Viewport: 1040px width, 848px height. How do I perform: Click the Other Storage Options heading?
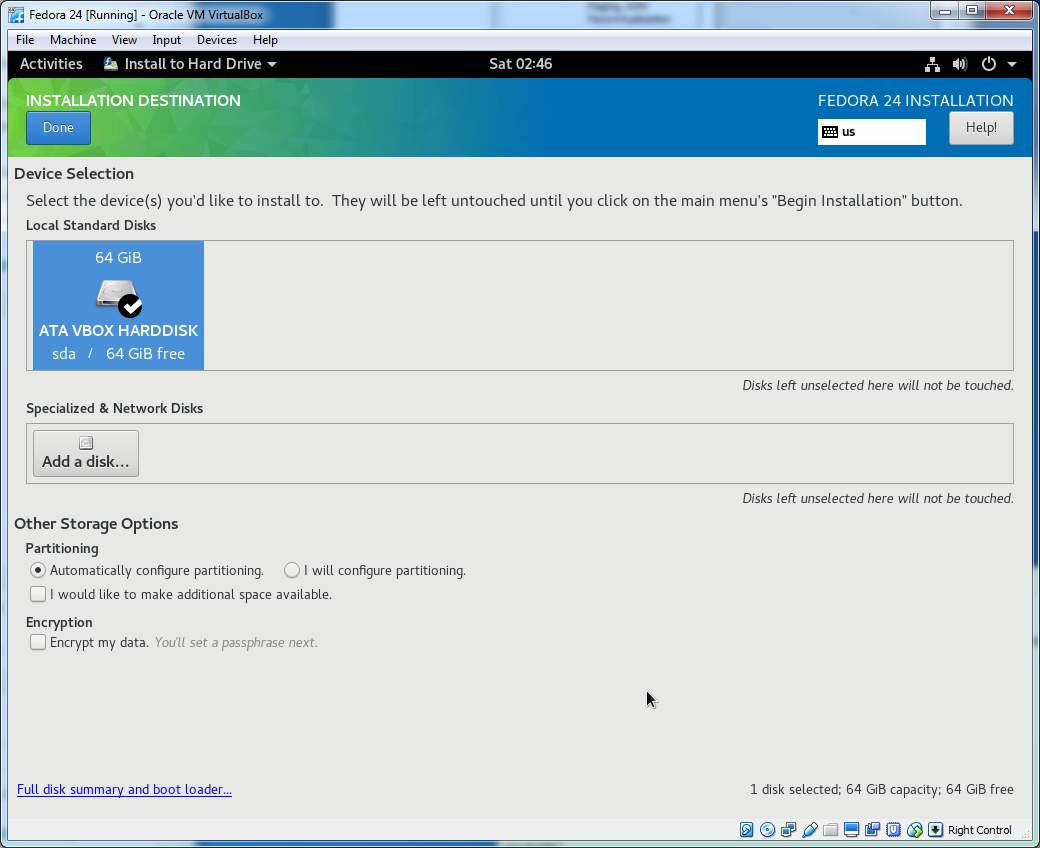[x=96, y=524]
